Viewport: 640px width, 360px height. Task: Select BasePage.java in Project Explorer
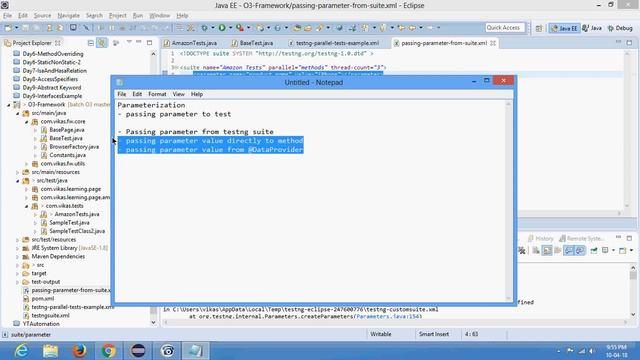pos(67,130)
